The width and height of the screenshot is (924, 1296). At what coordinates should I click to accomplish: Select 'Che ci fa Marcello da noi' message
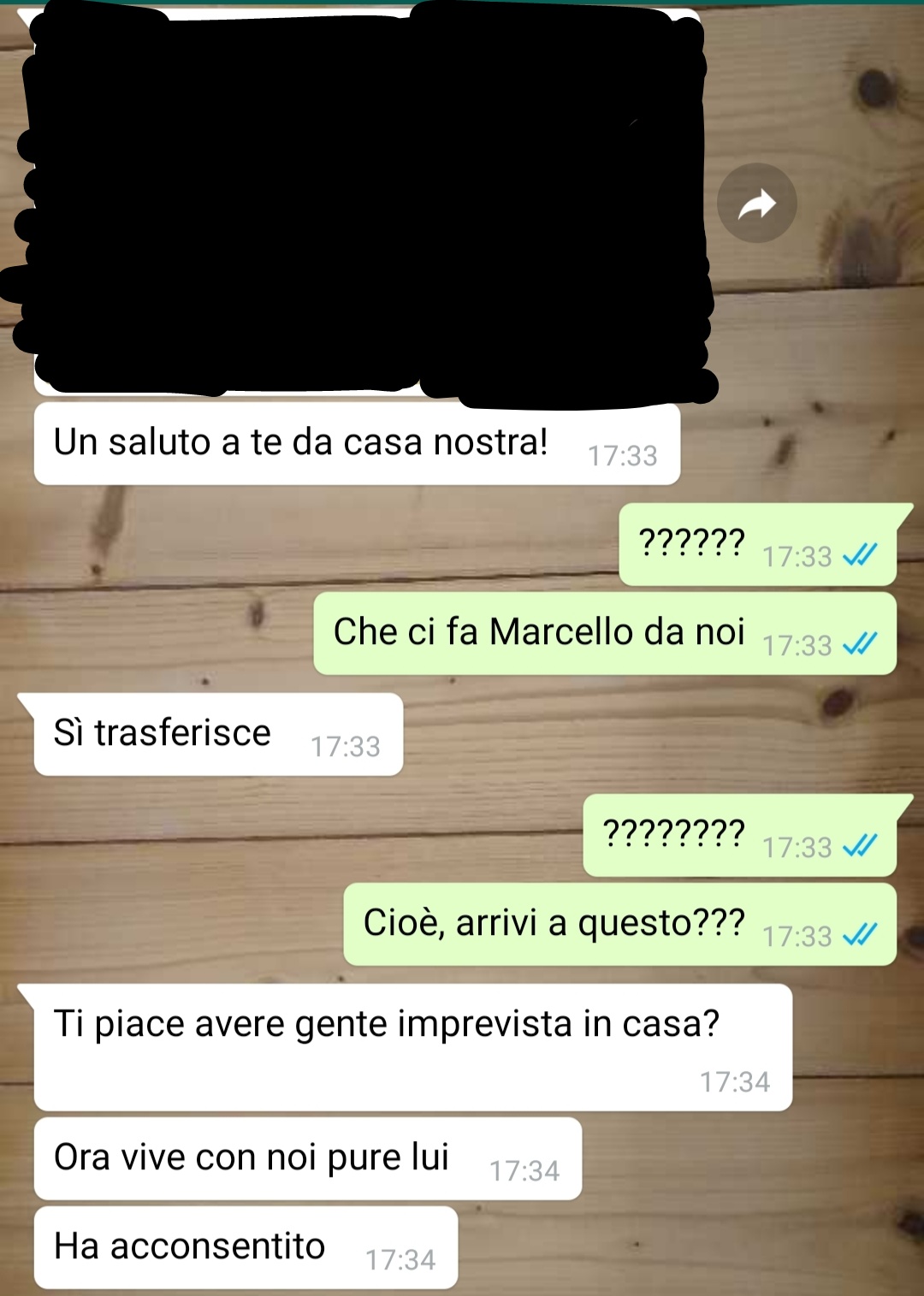pyautogui.click(x=605, y=634)
